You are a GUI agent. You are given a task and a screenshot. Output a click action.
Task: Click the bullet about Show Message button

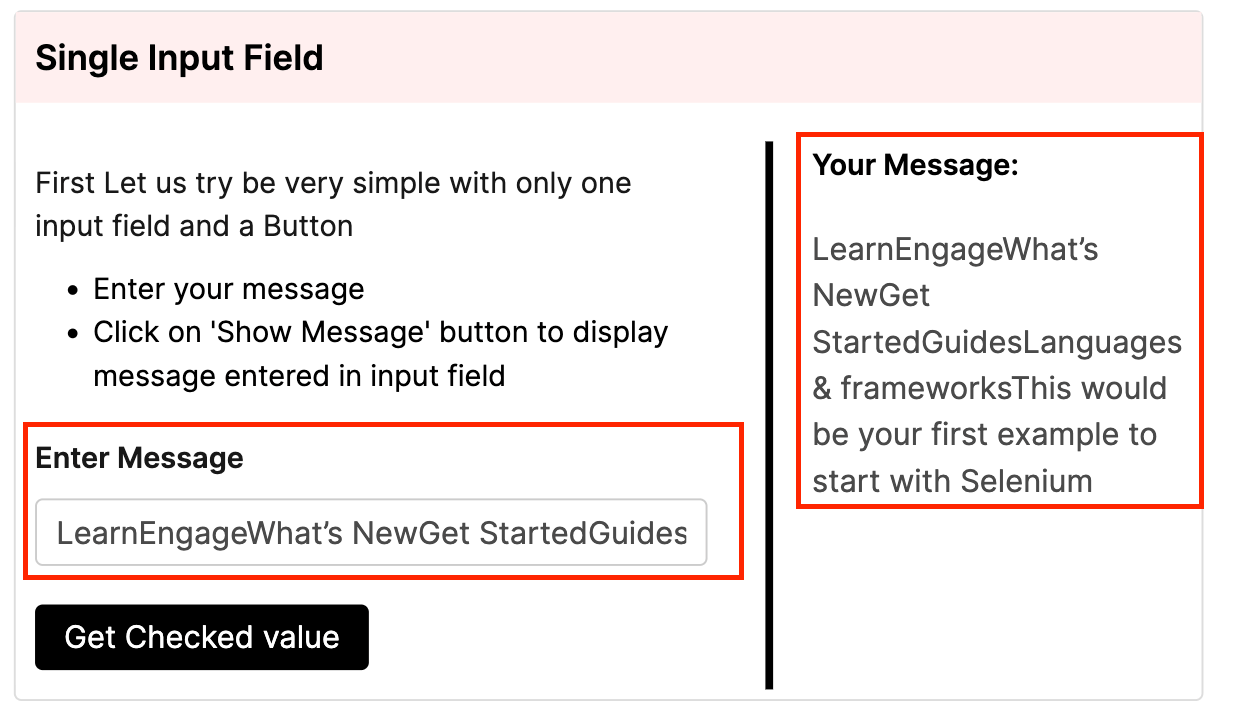380,332
